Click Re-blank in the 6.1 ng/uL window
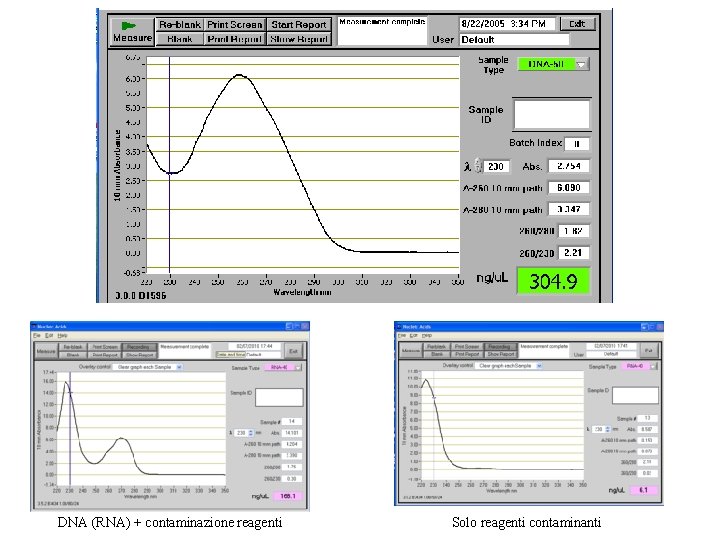The height and width of the screenshot is (540, 720). tap(437, 346)
